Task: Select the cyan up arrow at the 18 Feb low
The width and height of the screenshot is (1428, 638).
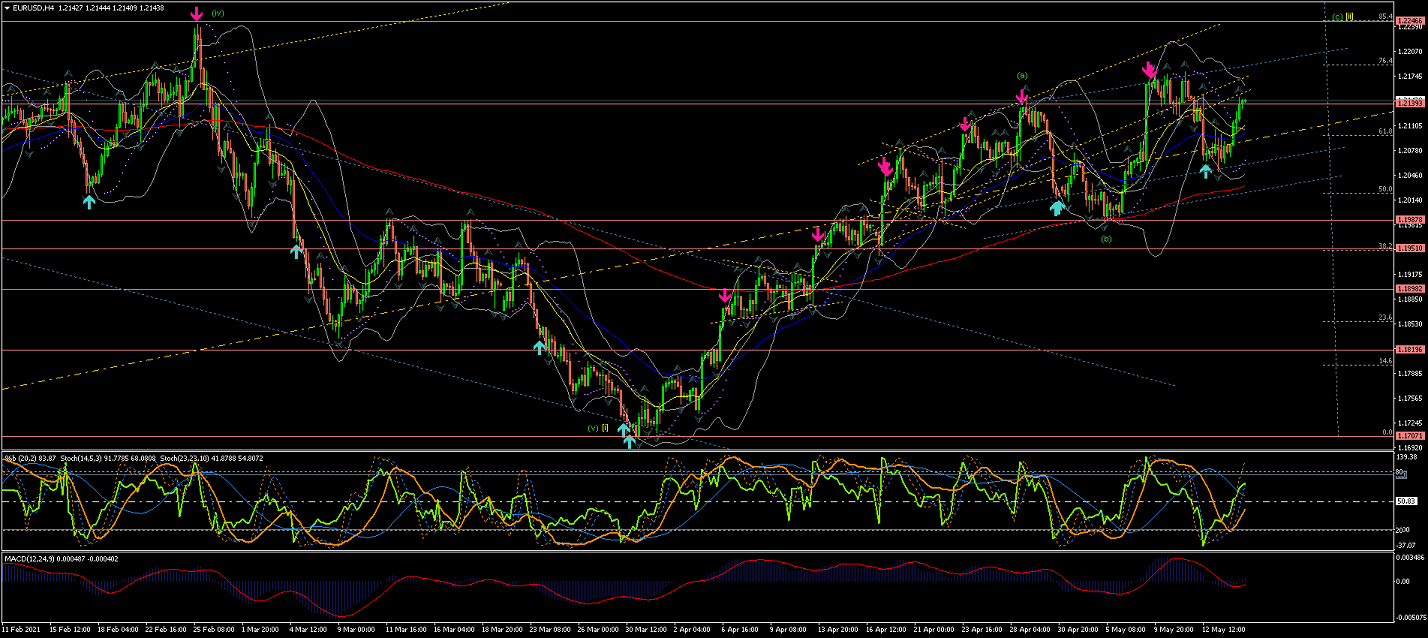Action: click(x=89, y=201)
